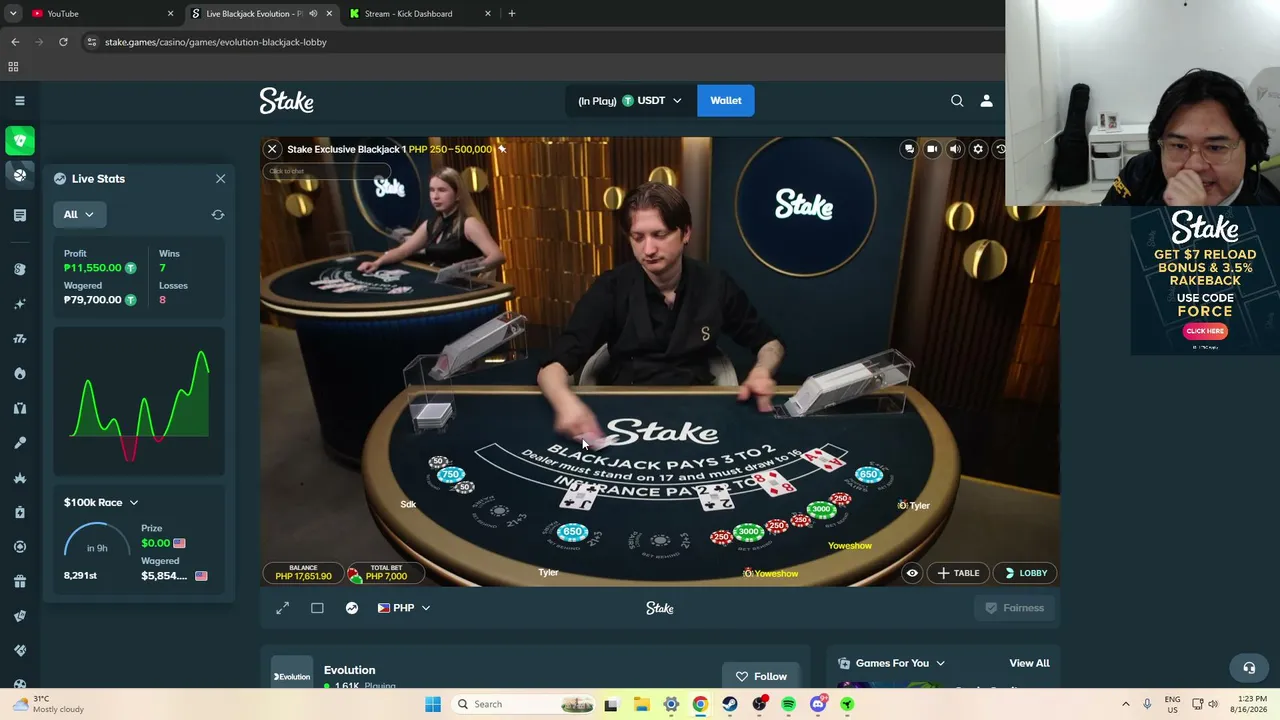Open the gift box promotions sidebar icon
The height and width of the screenshot is (720, 1280).
19,581
